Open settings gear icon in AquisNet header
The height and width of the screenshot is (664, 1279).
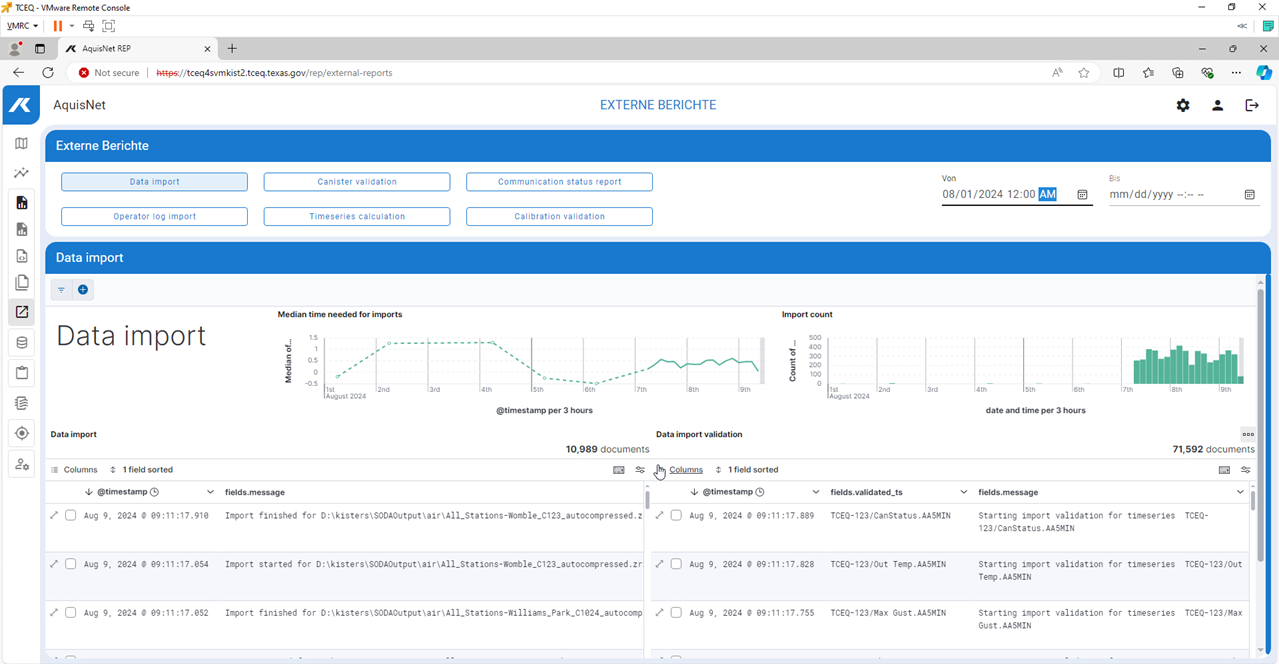1183,105
